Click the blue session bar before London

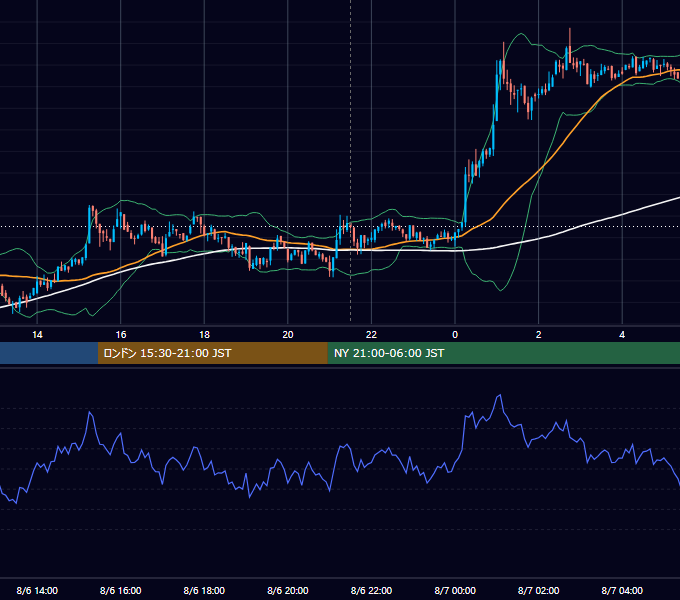click(49, 353)
